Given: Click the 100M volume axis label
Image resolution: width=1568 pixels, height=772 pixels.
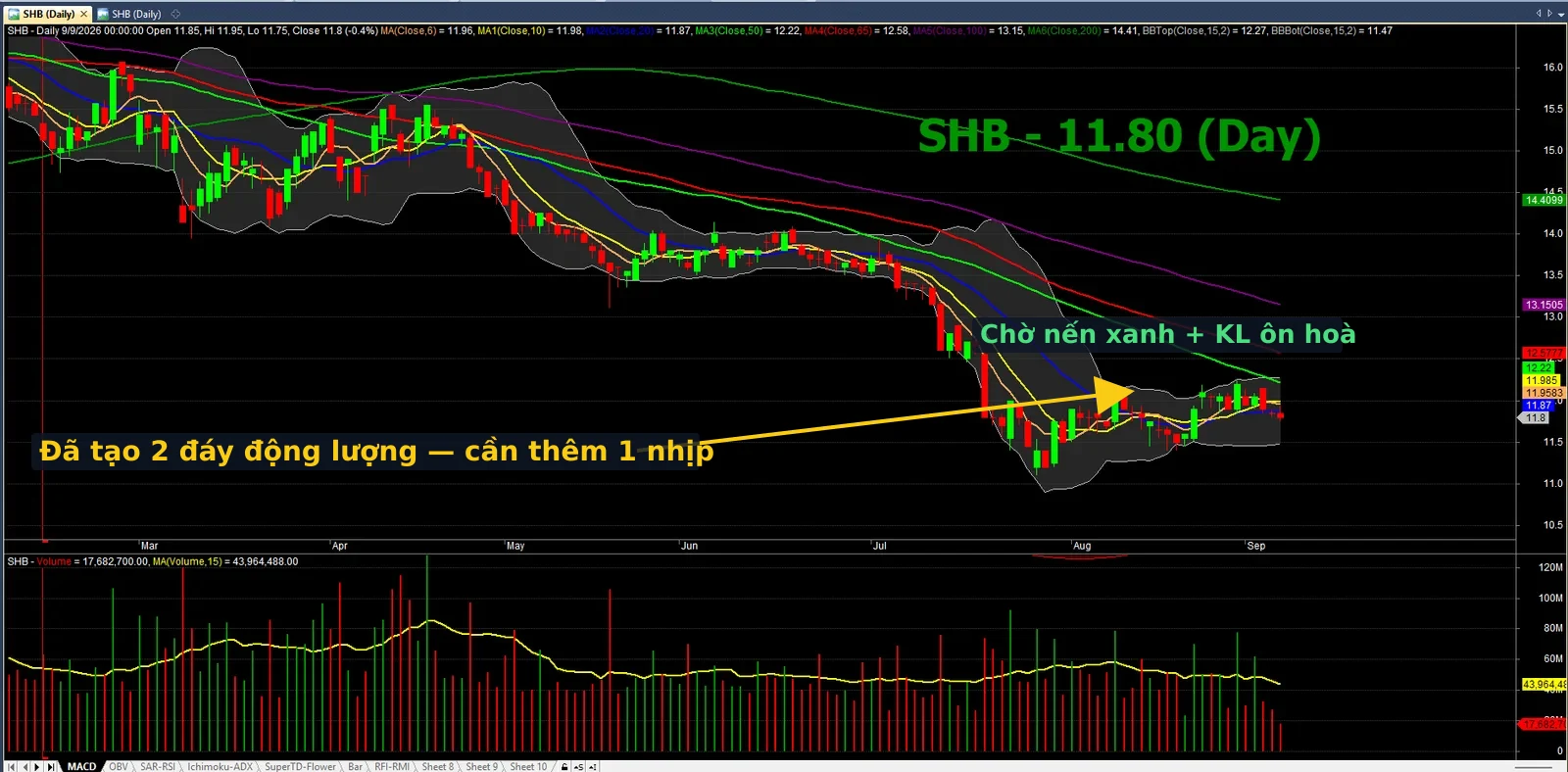Looking at the screenshot, I should coord(1551,598).
